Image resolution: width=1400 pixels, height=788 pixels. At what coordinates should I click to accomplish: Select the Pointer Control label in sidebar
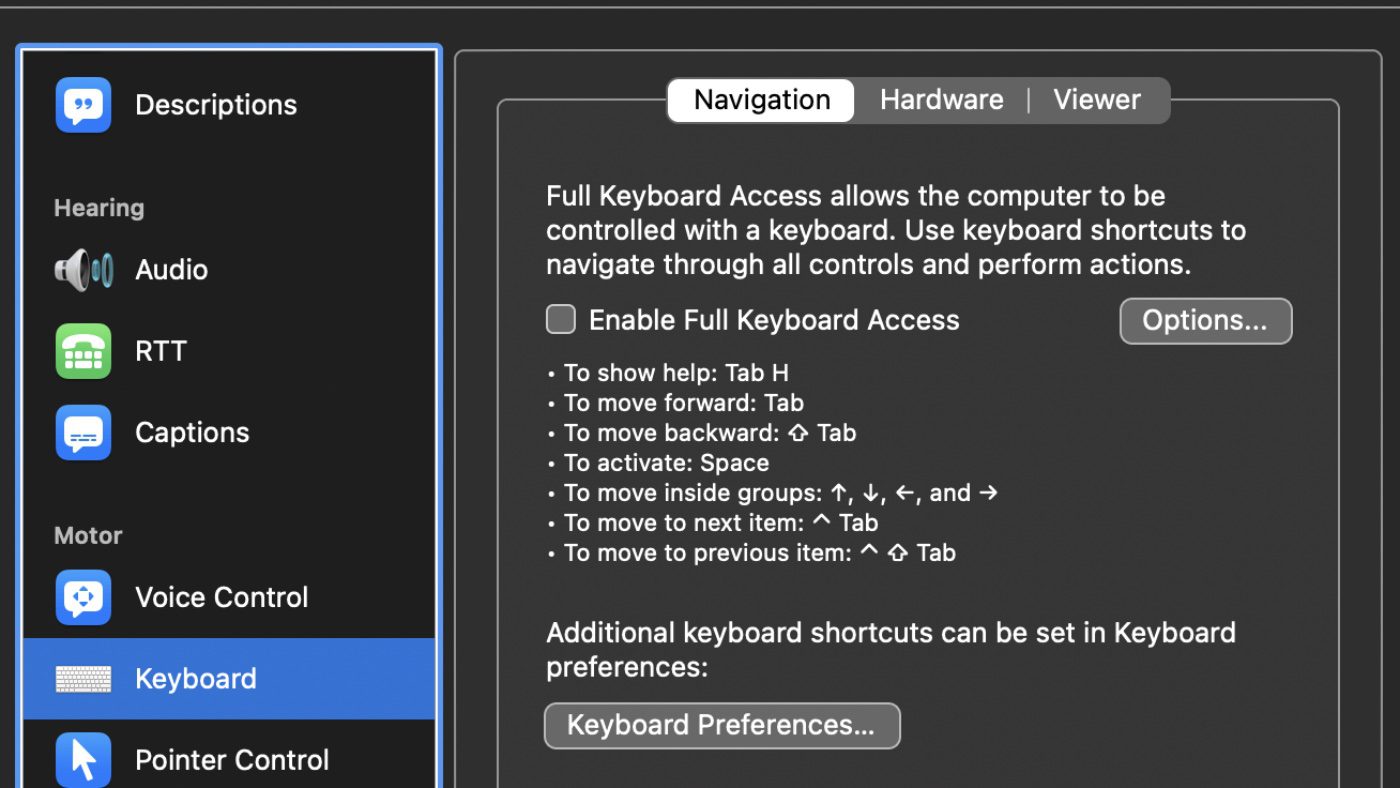(x=232, y=760)
